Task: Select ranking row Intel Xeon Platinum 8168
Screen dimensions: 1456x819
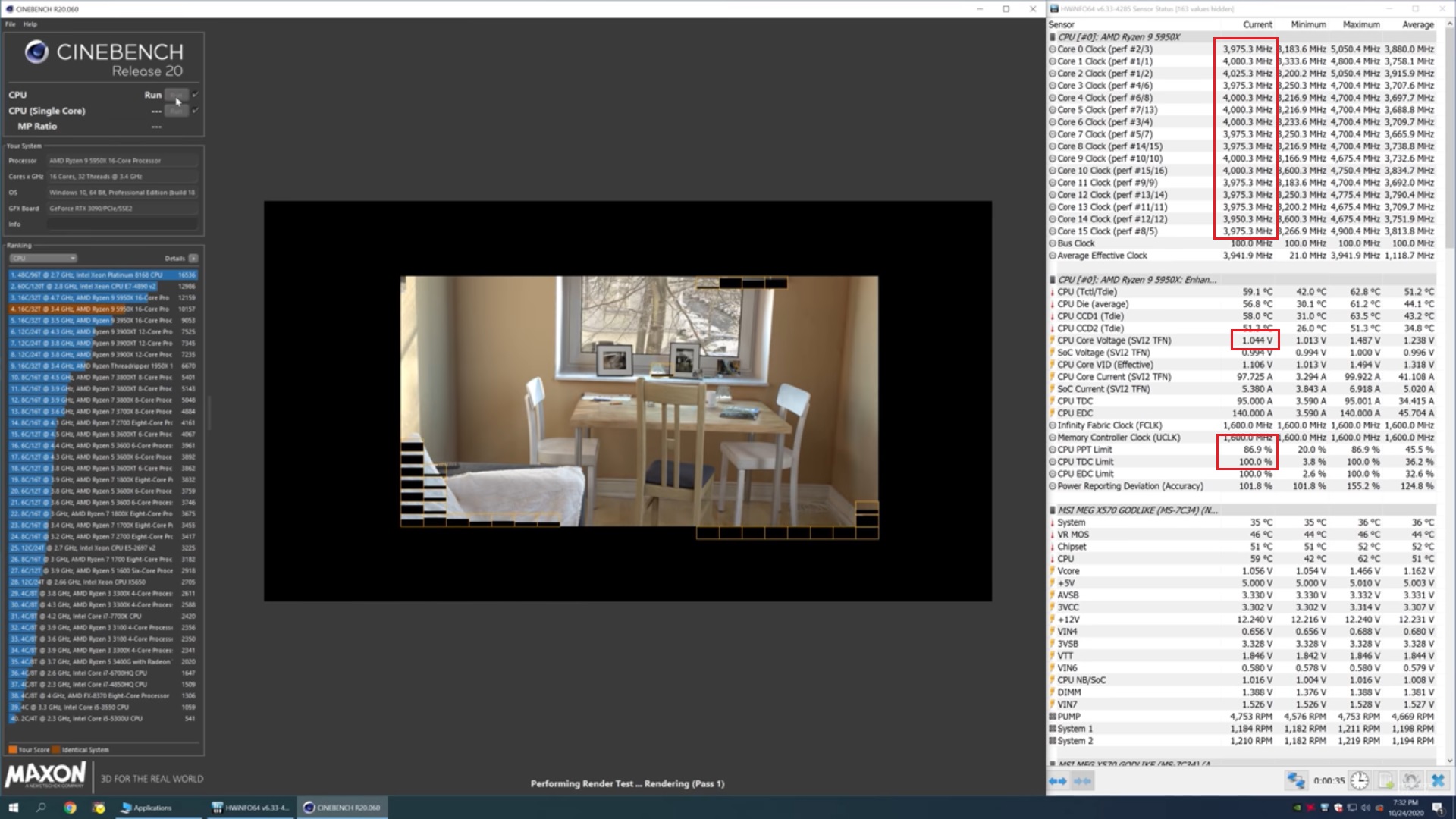Action: 103,275
